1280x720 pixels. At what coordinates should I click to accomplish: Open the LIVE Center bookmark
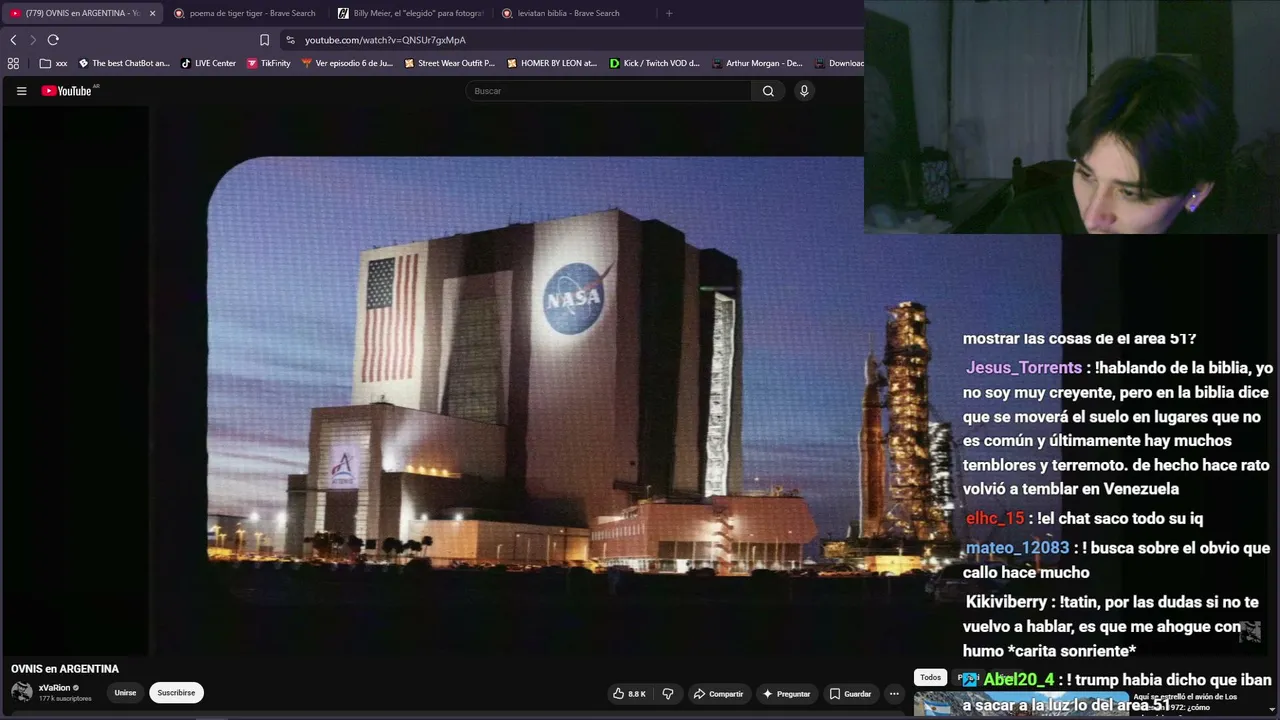click(208, 63)
